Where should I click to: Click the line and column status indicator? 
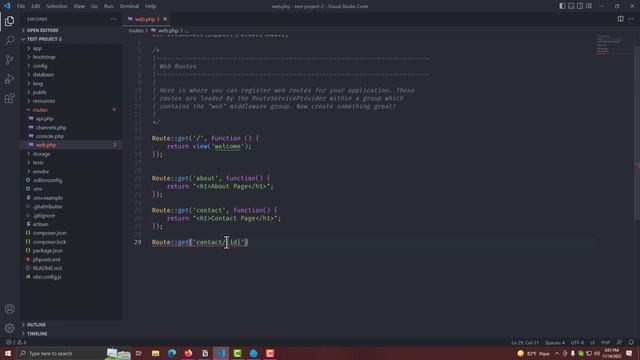[x=525, y=342]
